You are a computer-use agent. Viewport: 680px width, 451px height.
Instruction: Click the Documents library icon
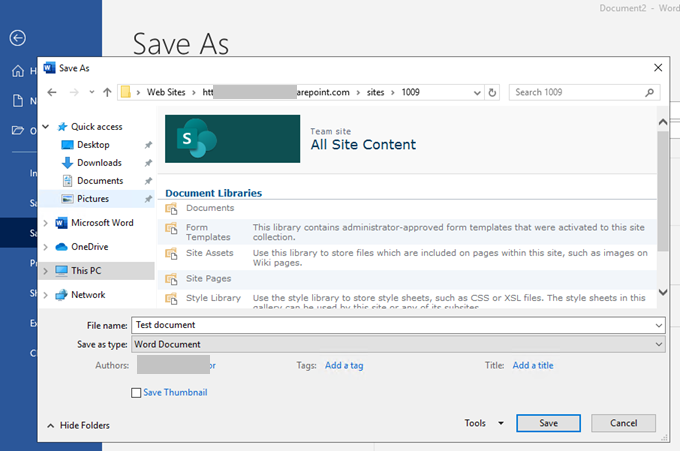(171, 209)
